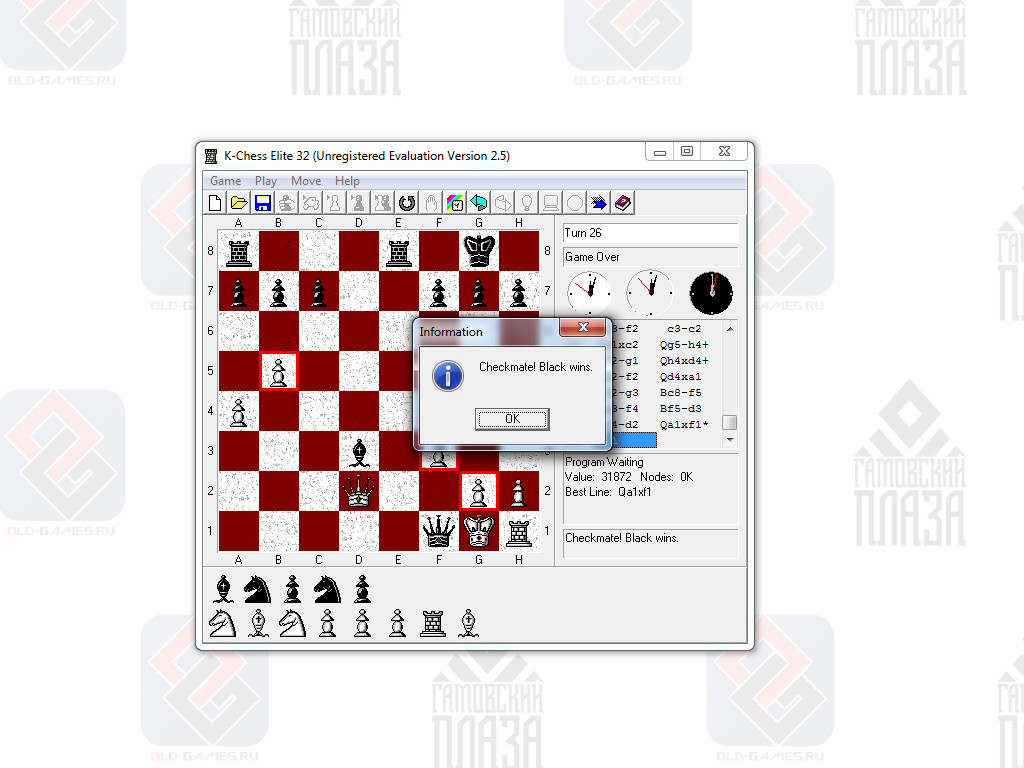Click the black rook on A8

click(x=238, y=253)
